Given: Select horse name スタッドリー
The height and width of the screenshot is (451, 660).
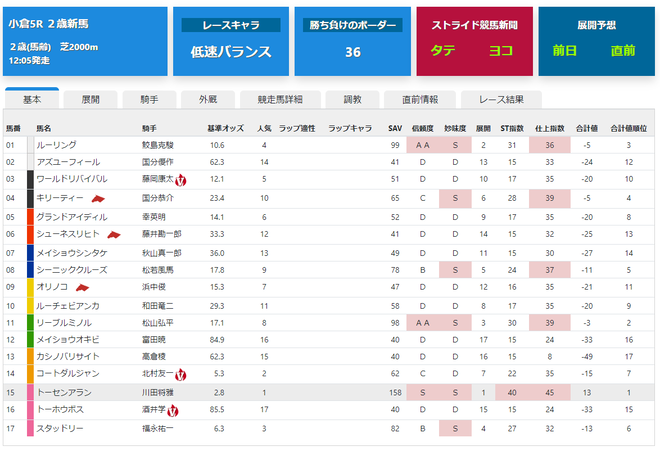Looking at the screenshot, I should [x=60, y=429].
